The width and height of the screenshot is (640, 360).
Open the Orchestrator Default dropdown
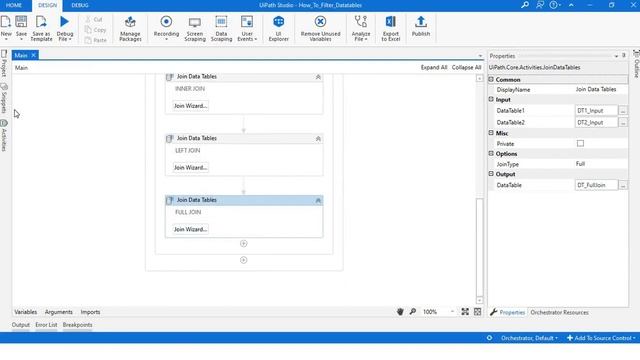[529, 338]
